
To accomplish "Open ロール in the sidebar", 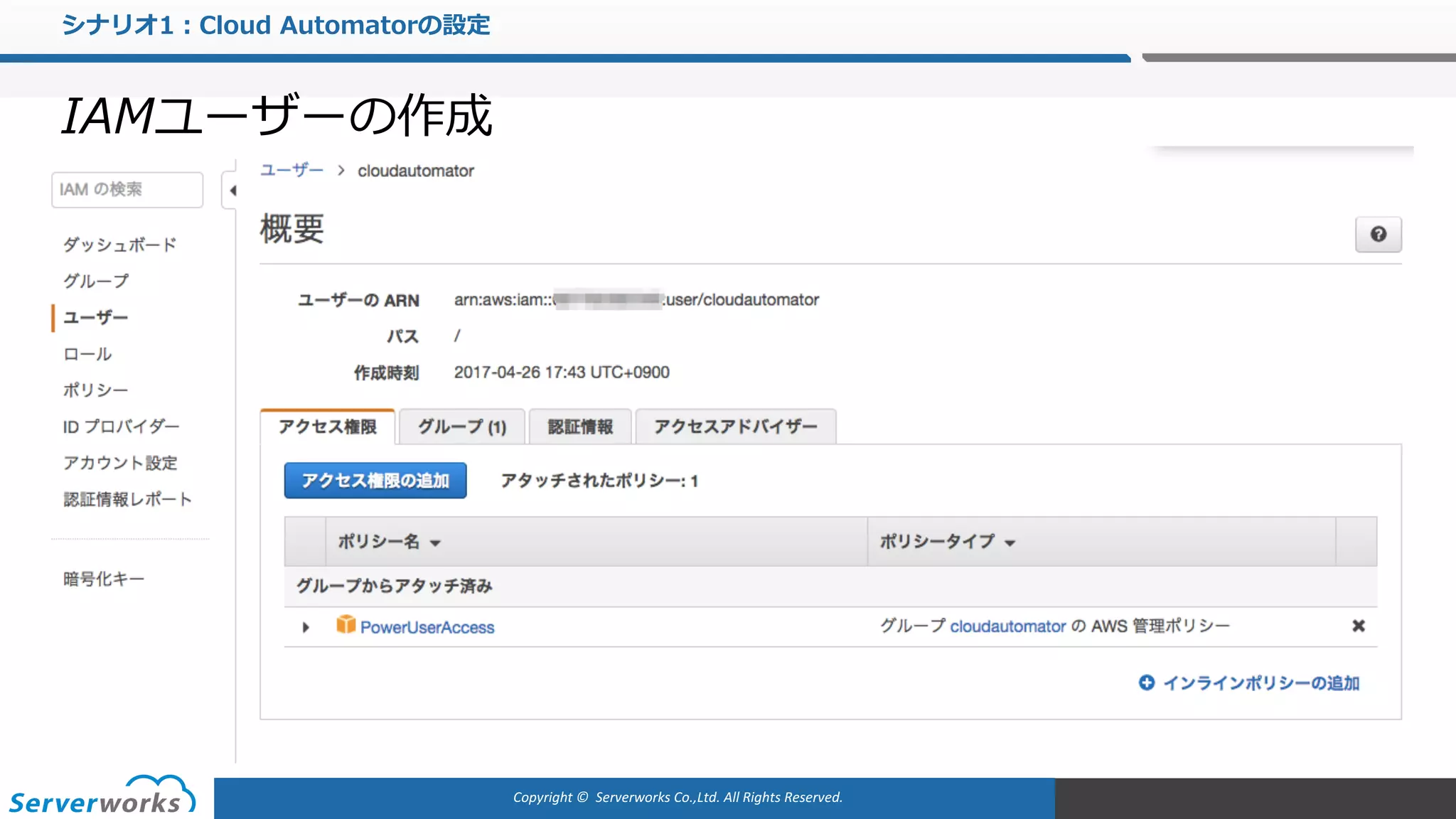I will [x=87, y=353].
